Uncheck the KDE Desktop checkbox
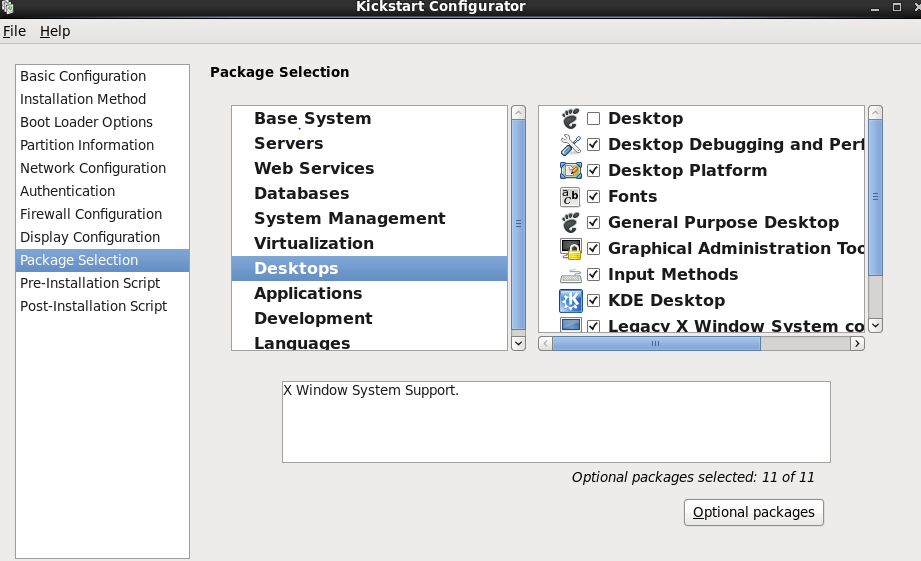 594,300
